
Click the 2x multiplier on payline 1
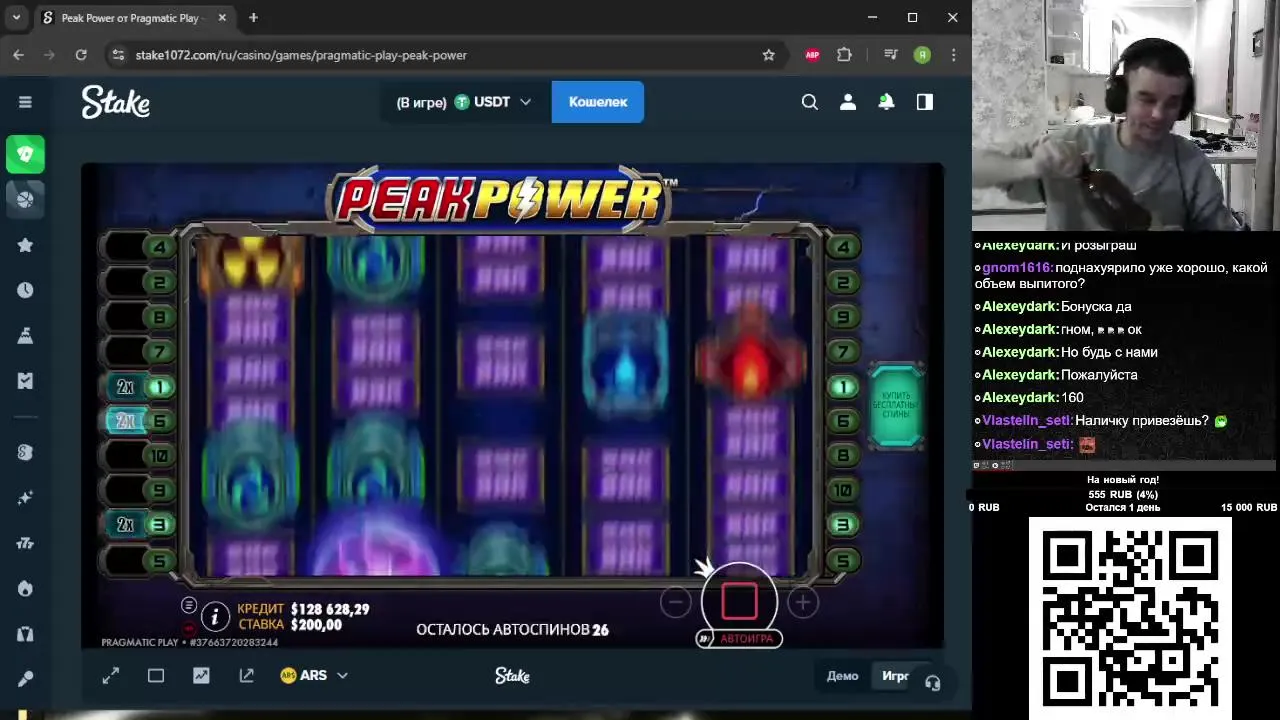(125, 387)
